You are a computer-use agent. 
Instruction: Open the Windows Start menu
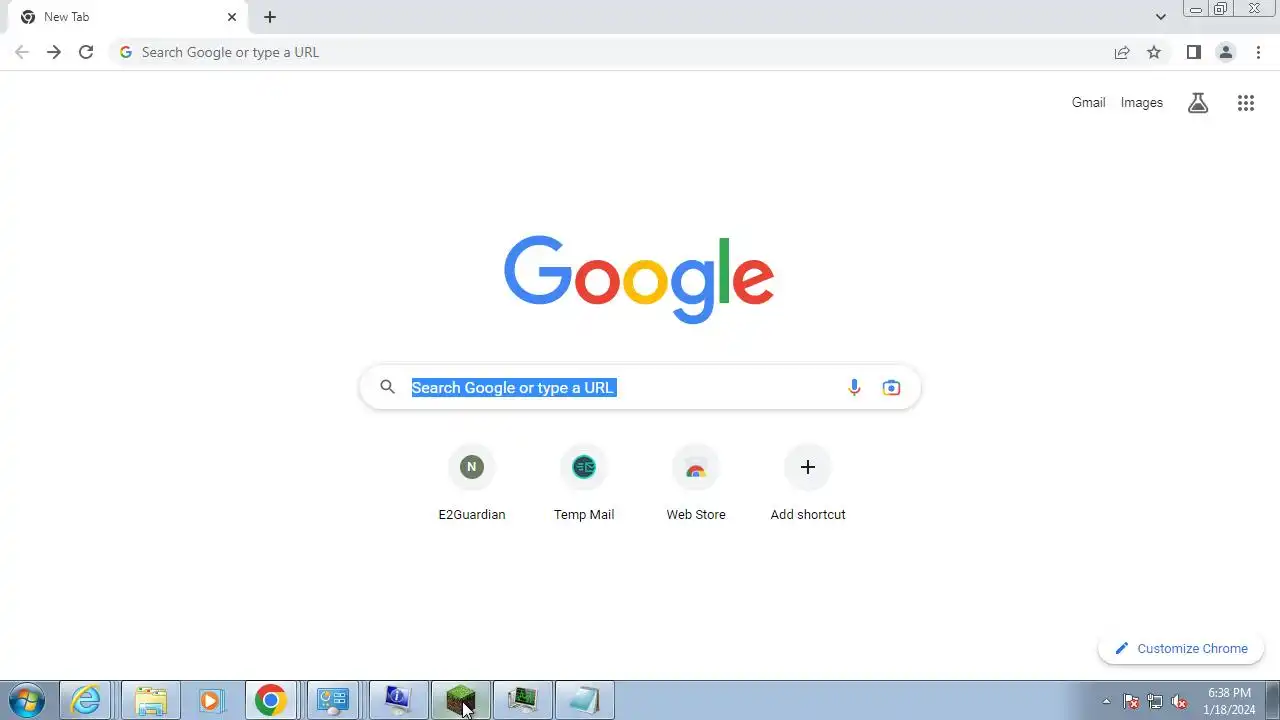tap(27, 700)
